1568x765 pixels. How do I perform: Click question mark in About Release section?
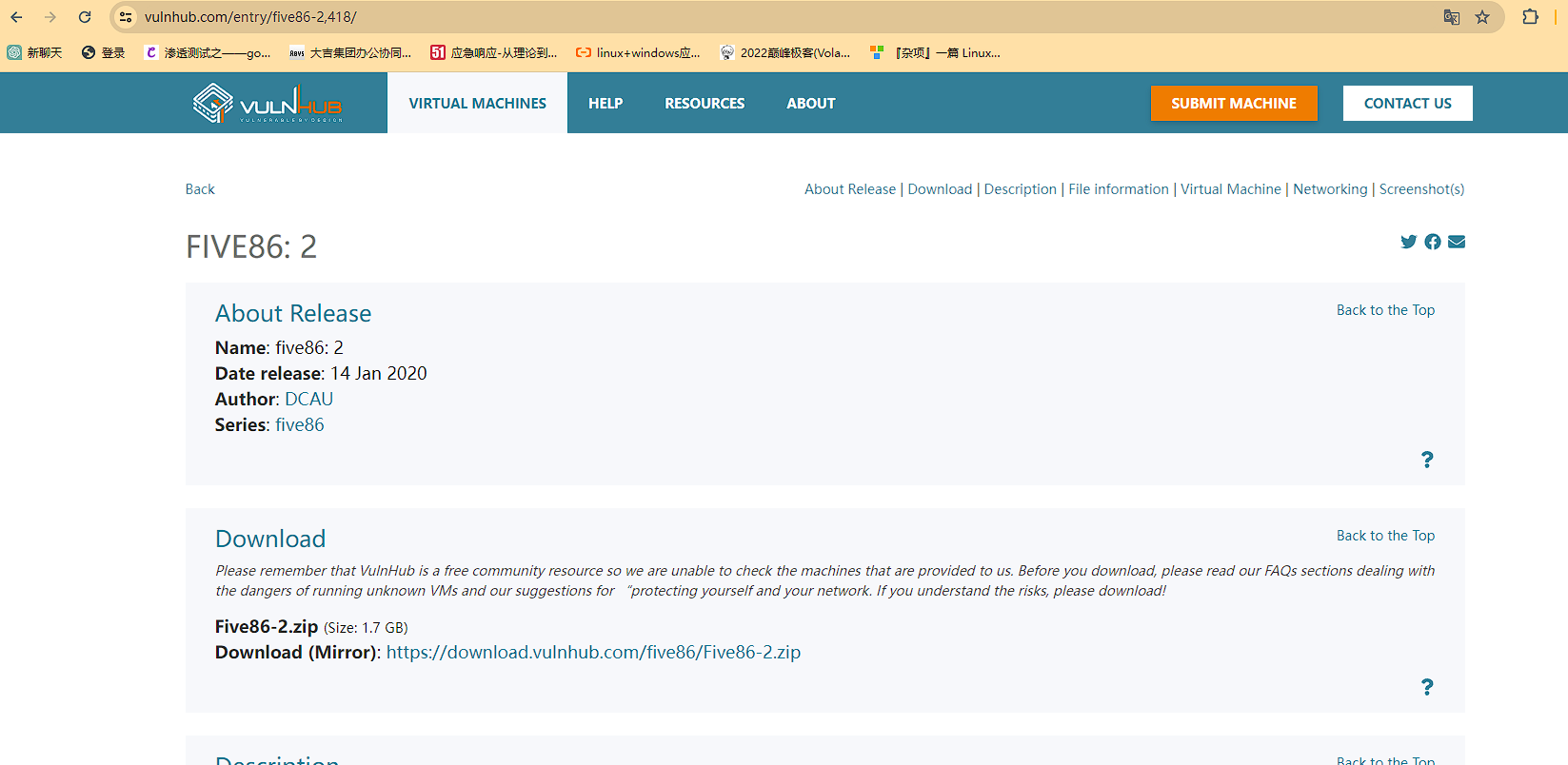click(x=1427, y=460)
